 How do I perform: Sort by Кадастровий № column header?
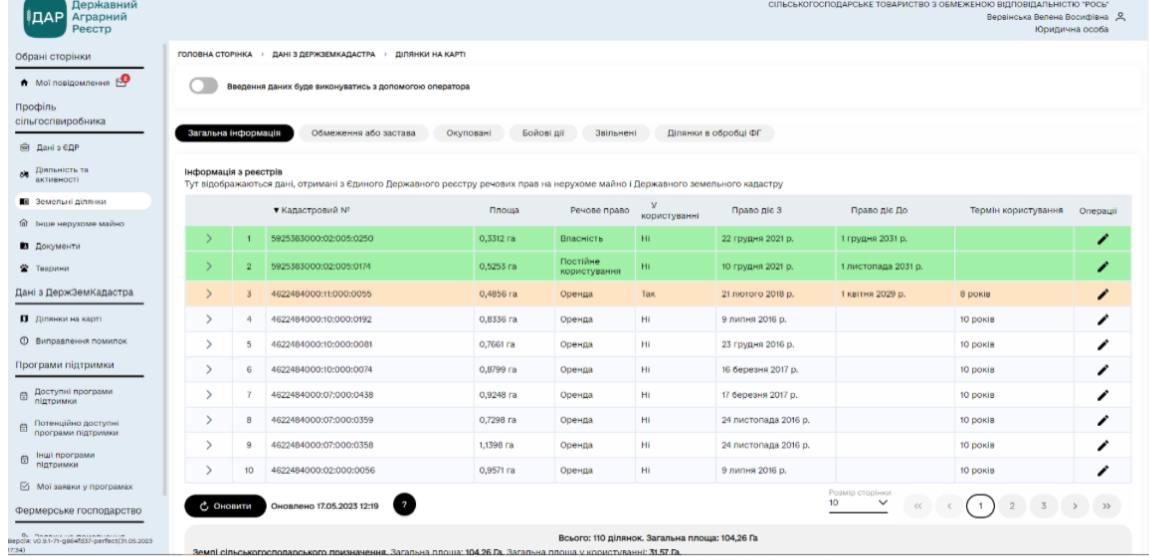(310, 211)
